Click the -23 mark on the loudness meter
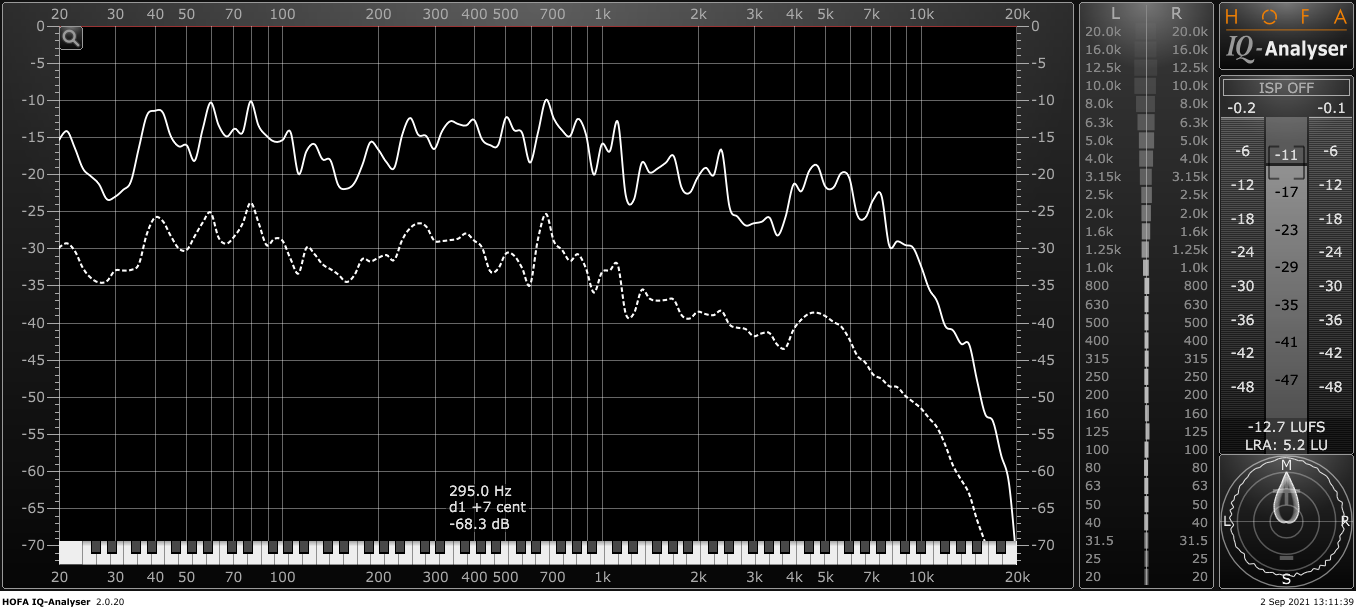 click(x=1287, y=230)
